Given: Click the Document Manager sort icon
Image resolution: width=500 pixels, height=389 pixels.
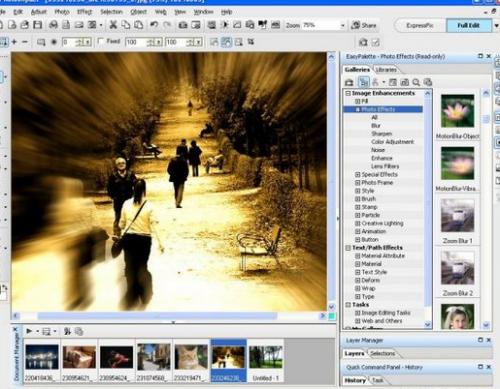Looking at the screenshot, I should click(x=67, y=331).
